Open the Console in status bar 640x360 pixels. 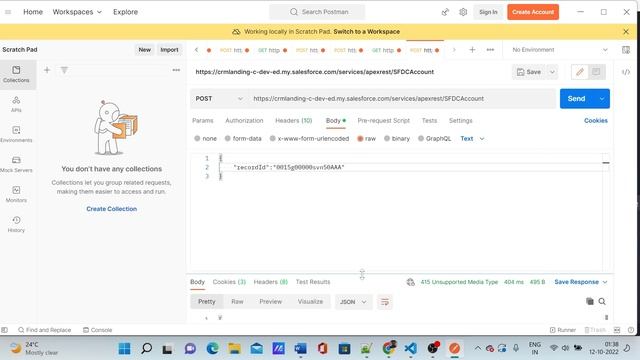[x=98, y=330]
